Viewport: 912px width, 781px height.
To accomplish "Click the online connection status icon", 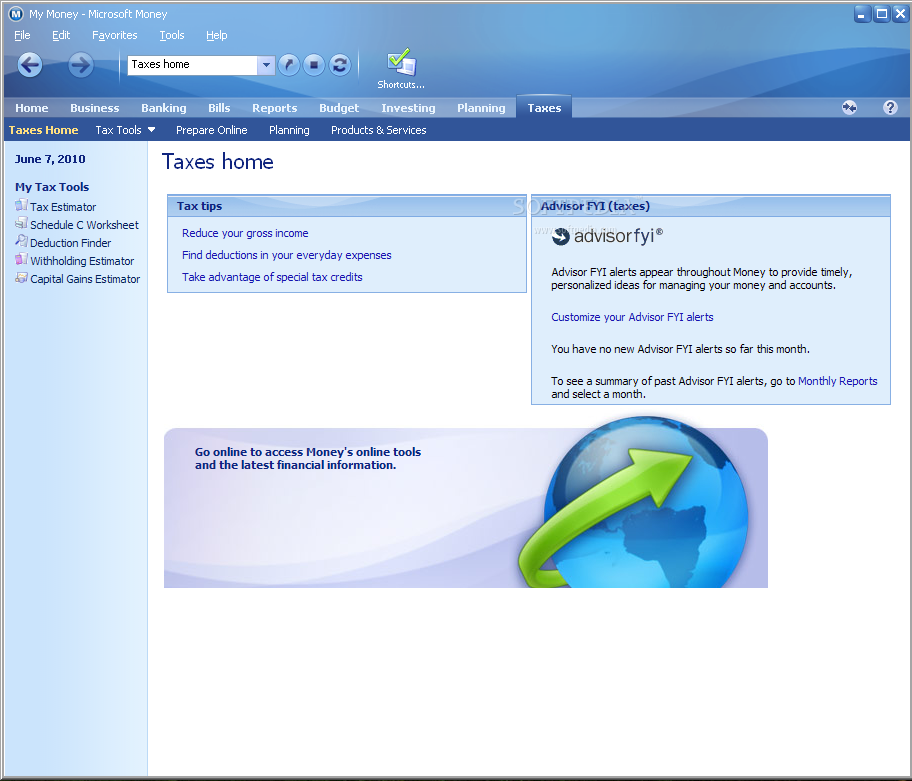I will [x=849, y=108].
